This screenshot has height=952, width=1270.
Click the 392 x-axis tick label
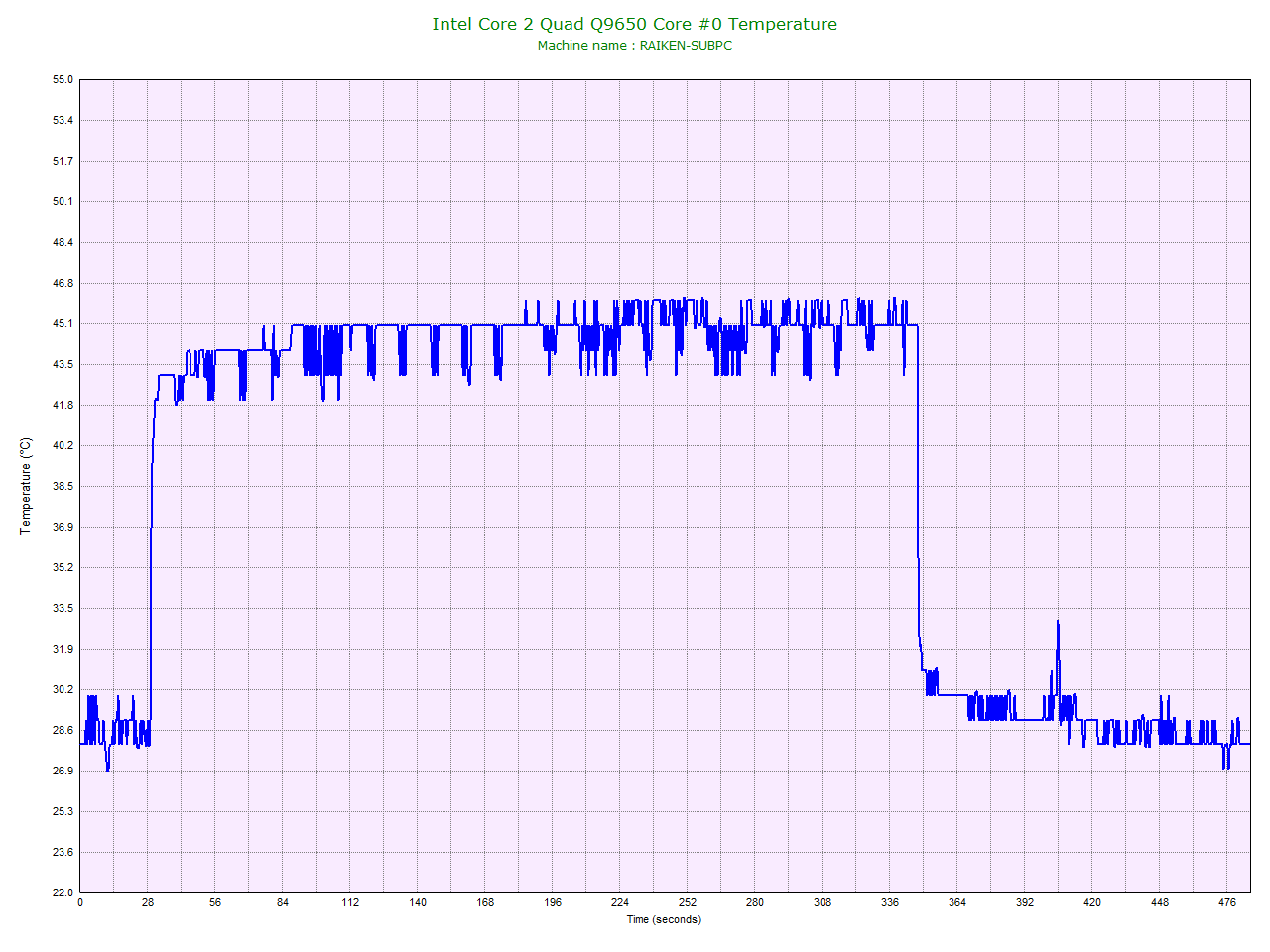click(1025, 902)
